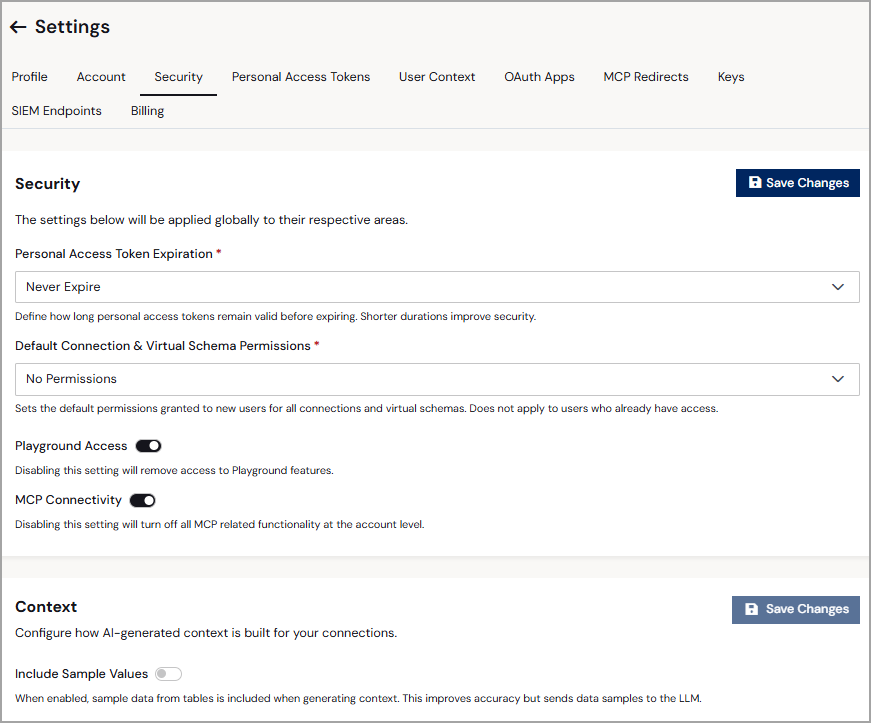
Task: Switch to the Account tab
Action: [x=101, y=77]
